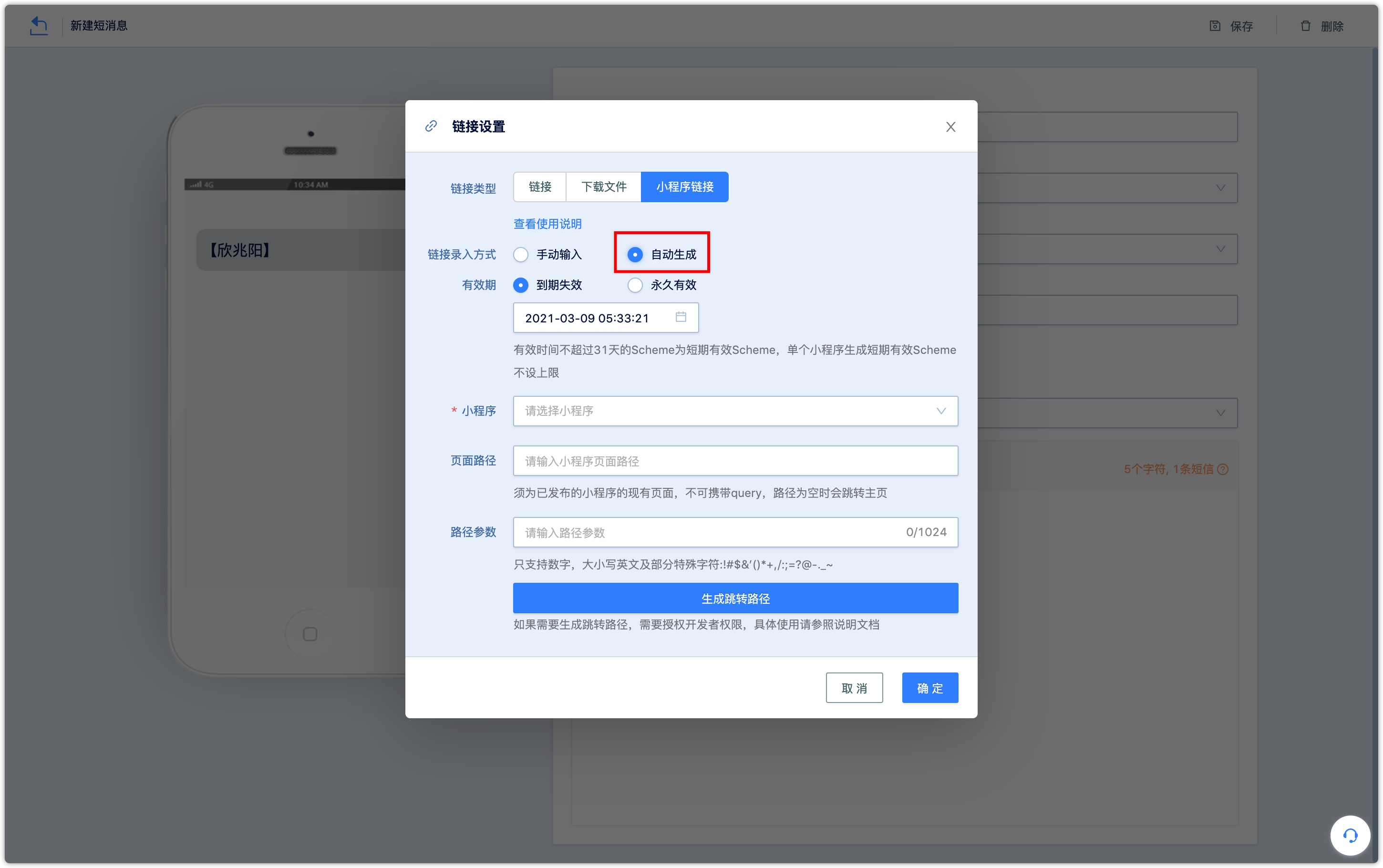Click the customer support headset icon

point(1350,835)
